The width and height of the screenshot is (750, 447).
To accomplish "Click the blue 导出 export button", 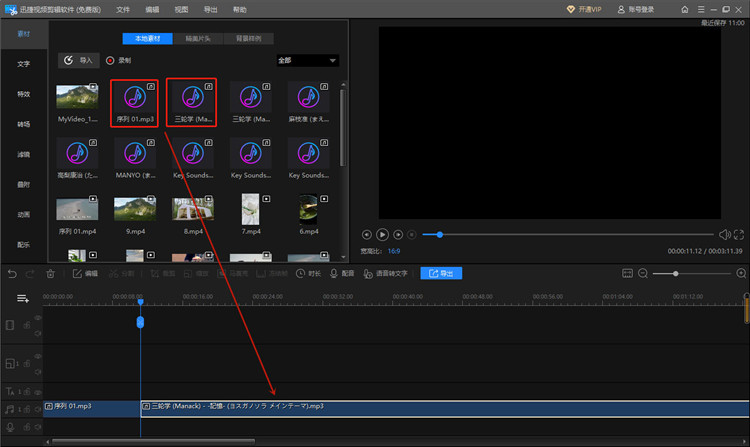I will [x=441, y=273].
